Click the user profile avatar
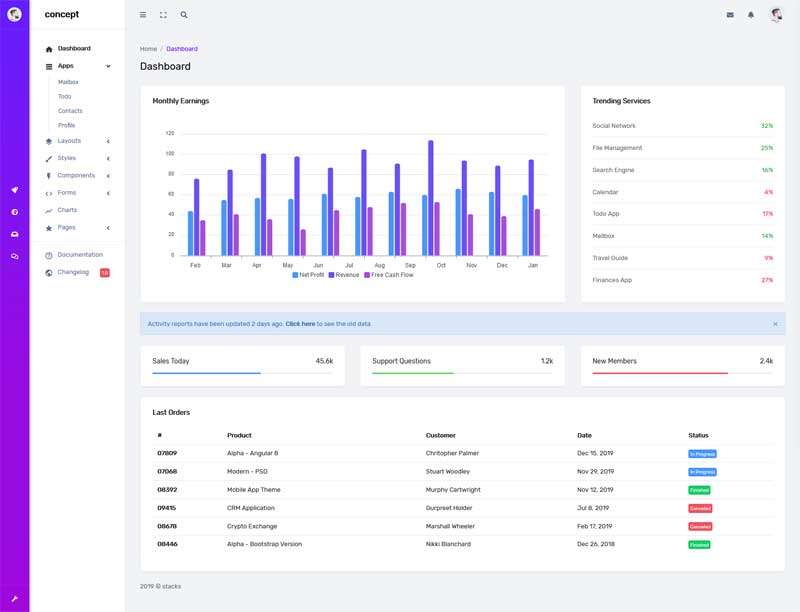 [x=776, y=14]
